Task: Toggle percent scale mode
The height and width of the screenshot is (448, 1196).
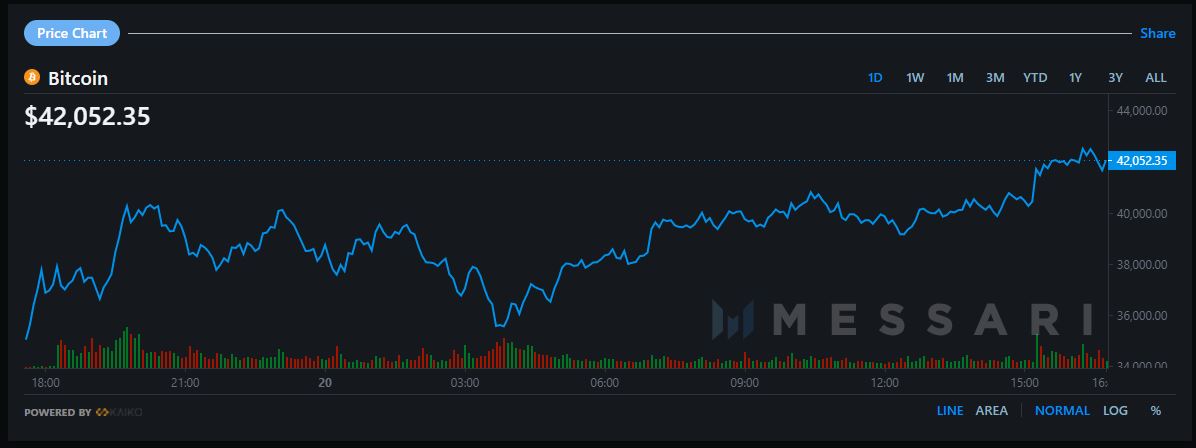Action: click(x=1156, y=411)
